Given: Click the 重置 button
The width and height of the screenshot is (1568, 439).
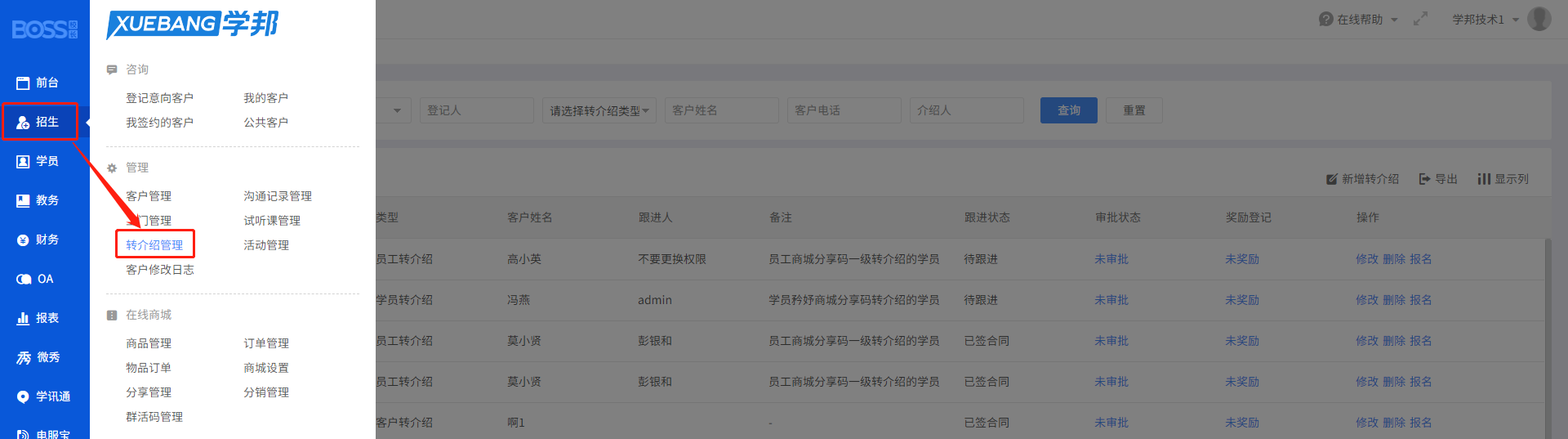Looking at the screenshot, I should pyautogui.click(x=1134, y=110).
